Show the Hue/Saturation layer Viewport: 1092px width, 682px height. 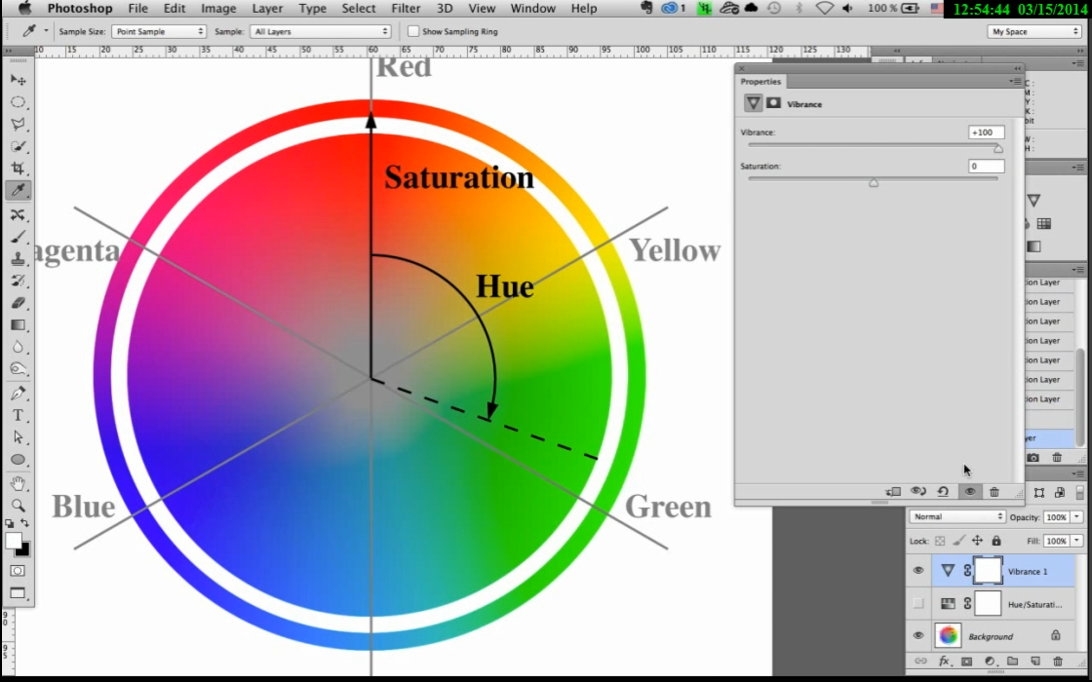918,603
